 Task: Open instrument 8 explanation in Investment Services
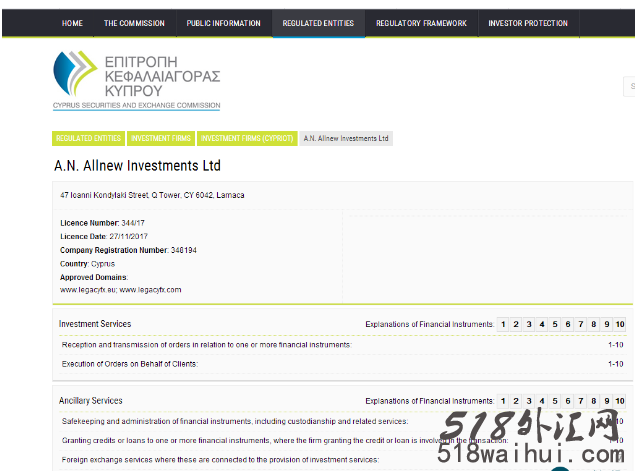(x=594, y=324)
